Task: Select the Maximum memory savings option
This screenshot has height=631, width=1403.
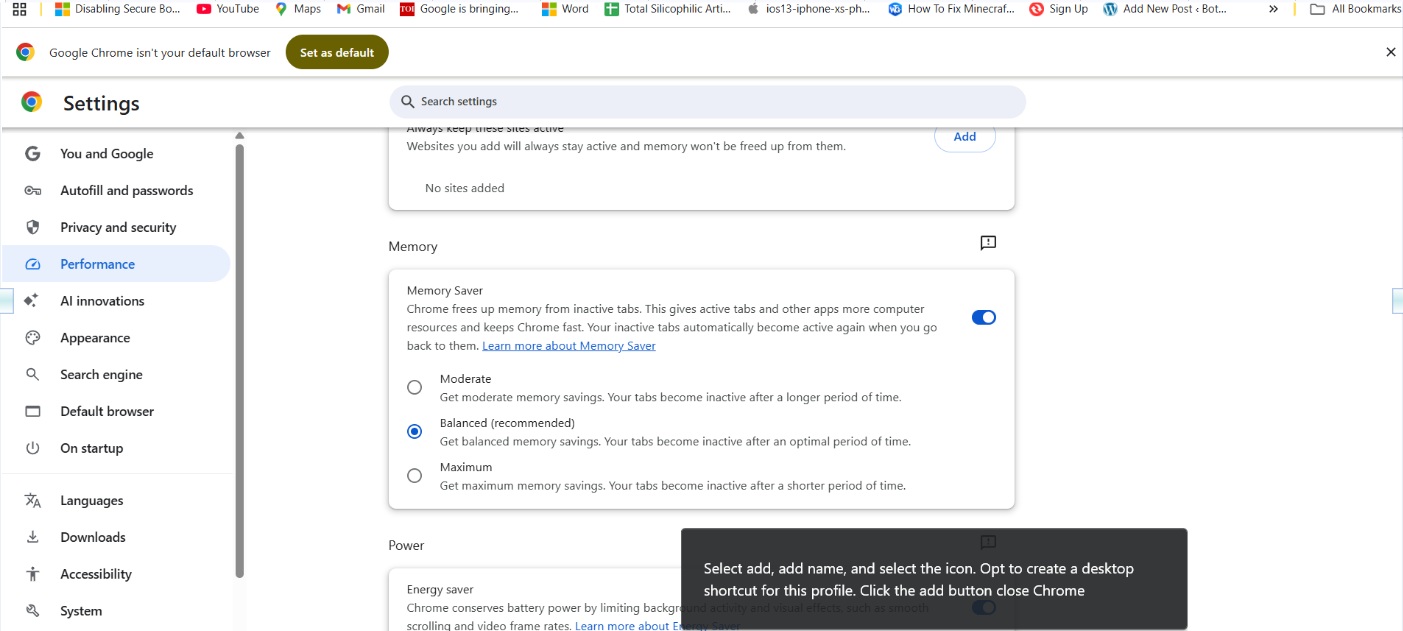Action: [x=414, y=476]
